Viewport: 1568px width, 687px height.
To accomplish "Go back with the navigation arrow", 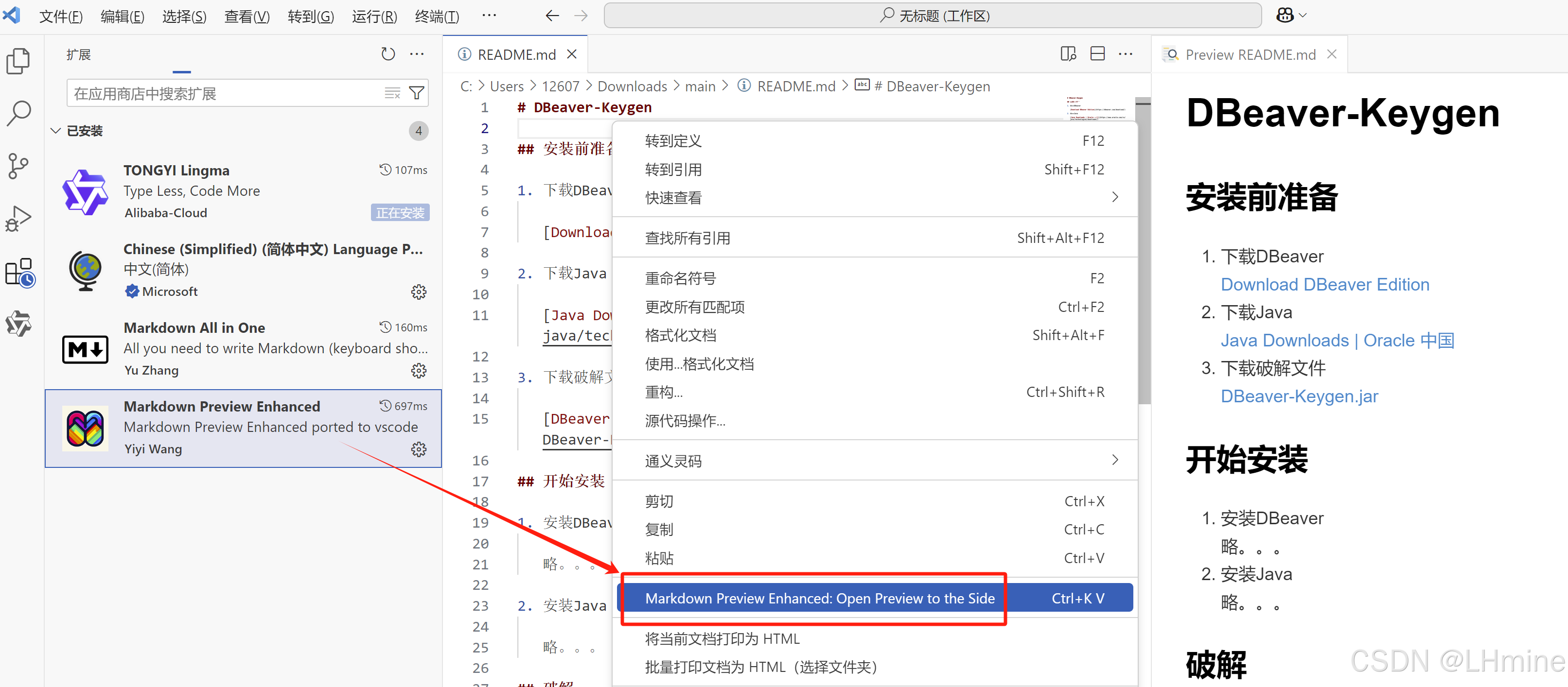I will [552, 16].
